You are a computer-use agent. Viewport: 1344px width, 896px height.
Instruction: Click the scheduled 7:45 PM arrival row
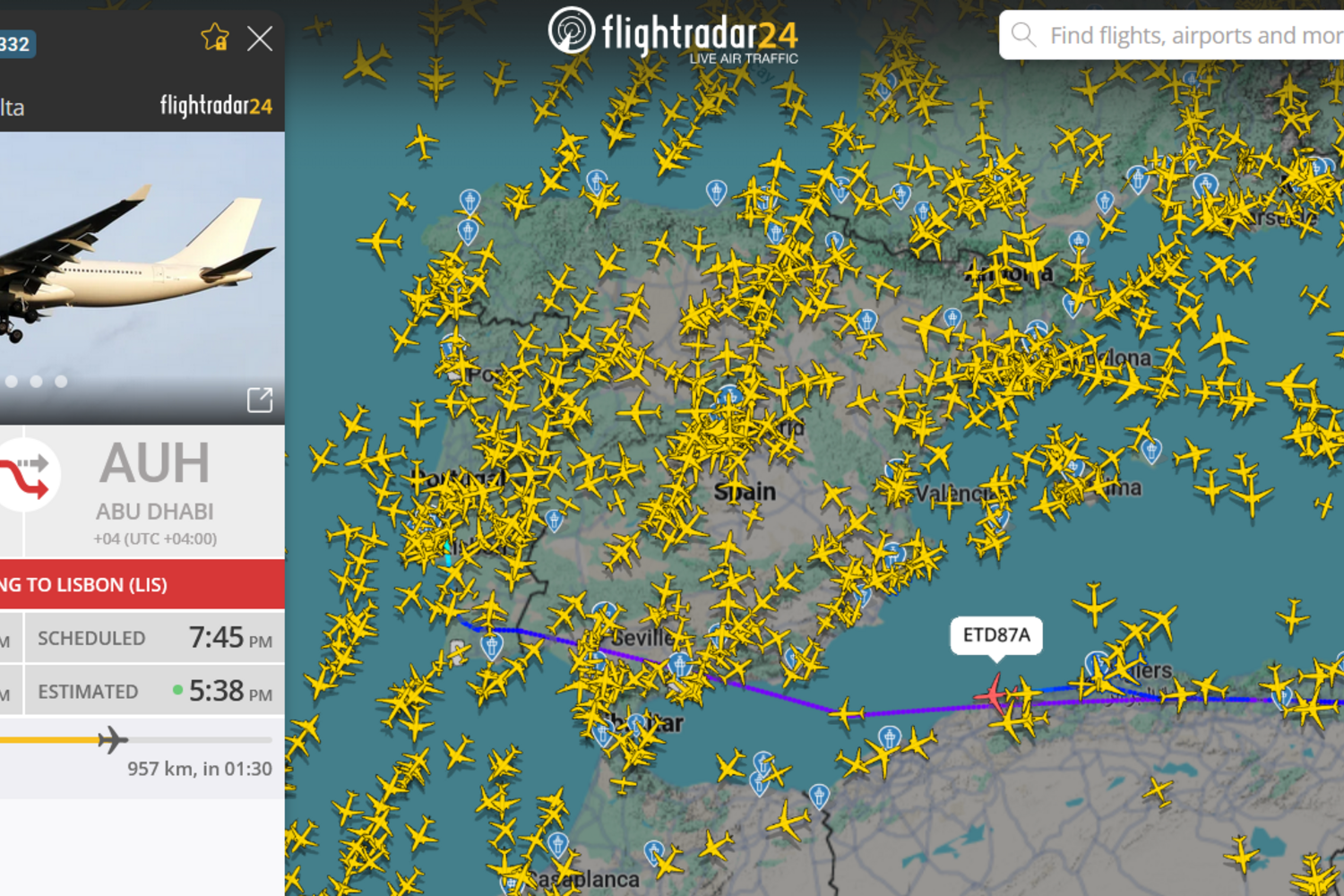coord(142,638)
